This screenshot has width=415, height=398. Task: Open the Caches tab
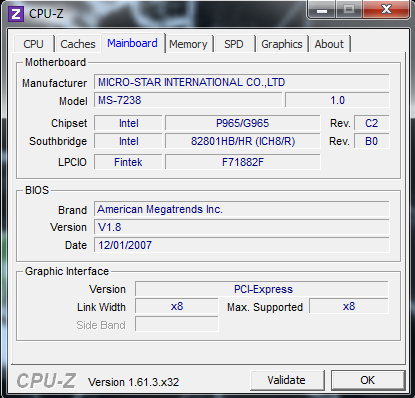tap(78, 44)
